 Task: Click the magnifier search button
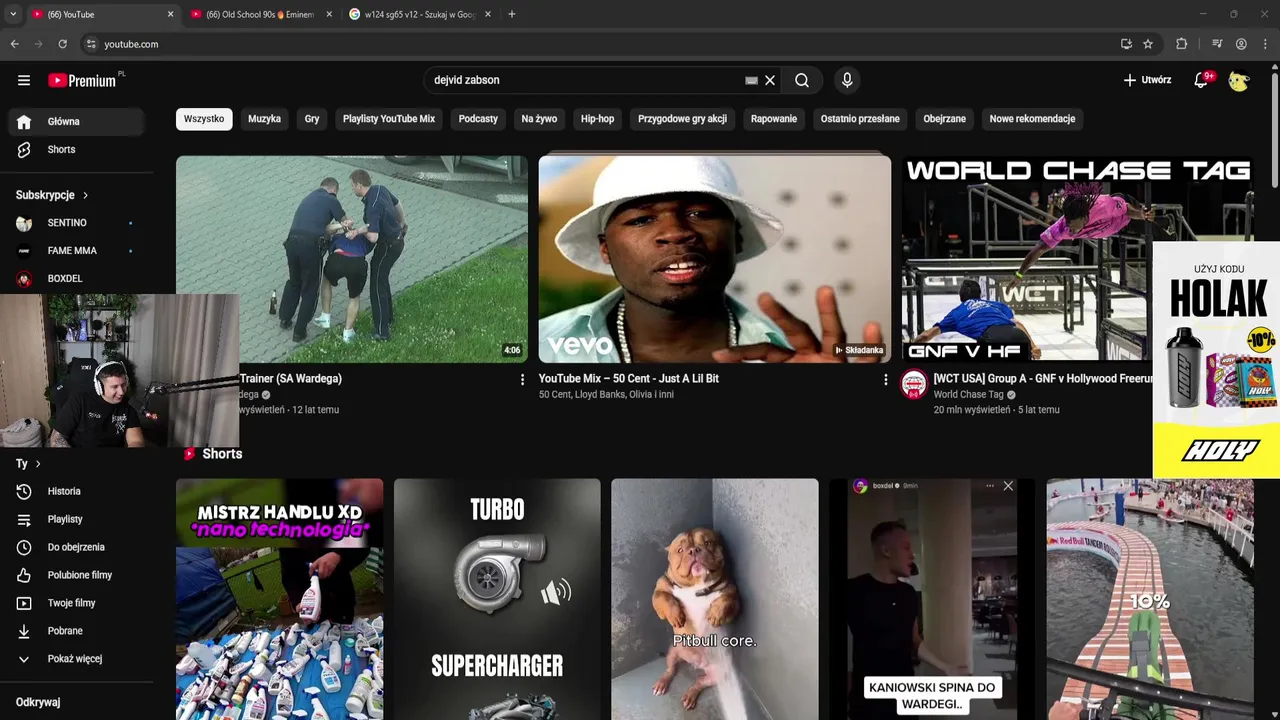click(x=802, y=80)
